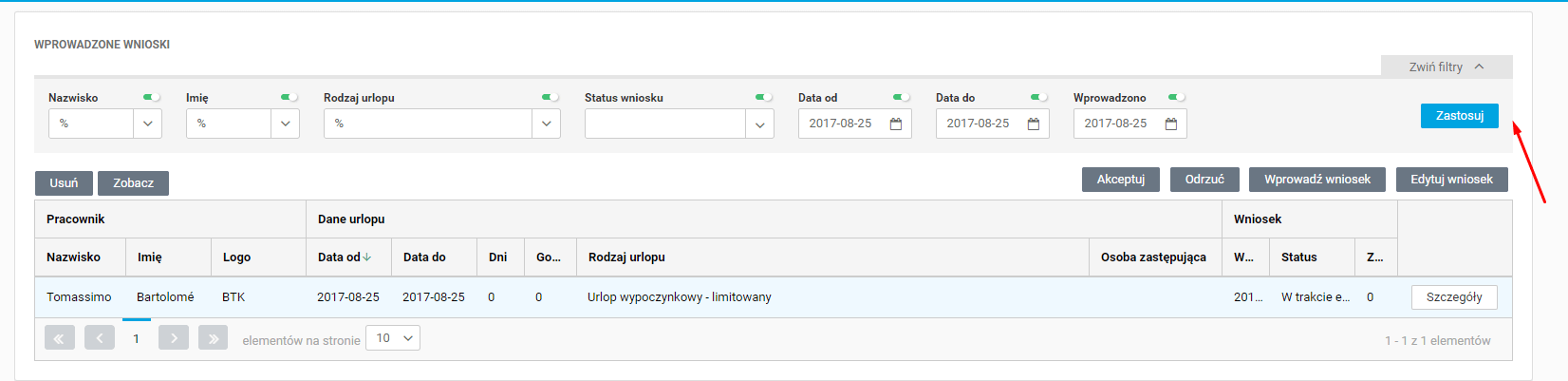Expand the Nazwisko filter dropdown
Viewport: 1568px width, 381px height.
pyautogui.click(x=147, y=124)
